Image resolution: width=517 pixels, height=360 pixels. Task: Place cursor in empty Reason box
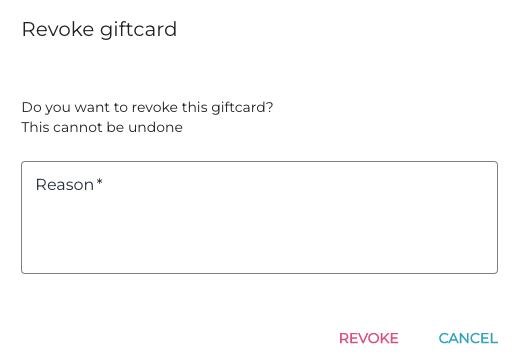pyautogui.click(x=259, y=217)
